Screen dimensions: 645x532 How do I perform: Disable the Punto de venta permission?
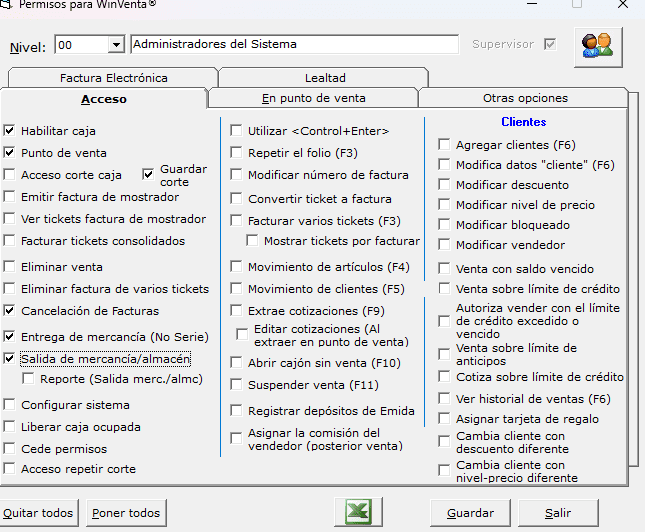point(10,153)
